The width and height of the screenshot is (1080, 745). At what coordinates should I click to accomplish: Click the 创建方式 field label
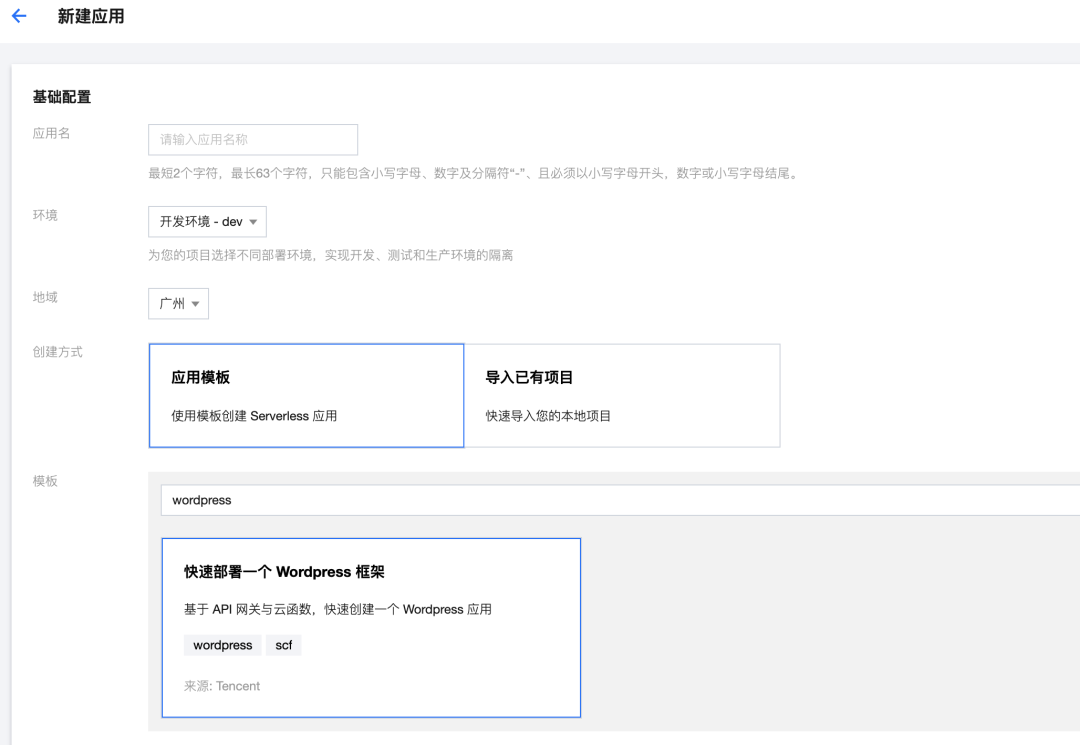(x=59, y=351)
